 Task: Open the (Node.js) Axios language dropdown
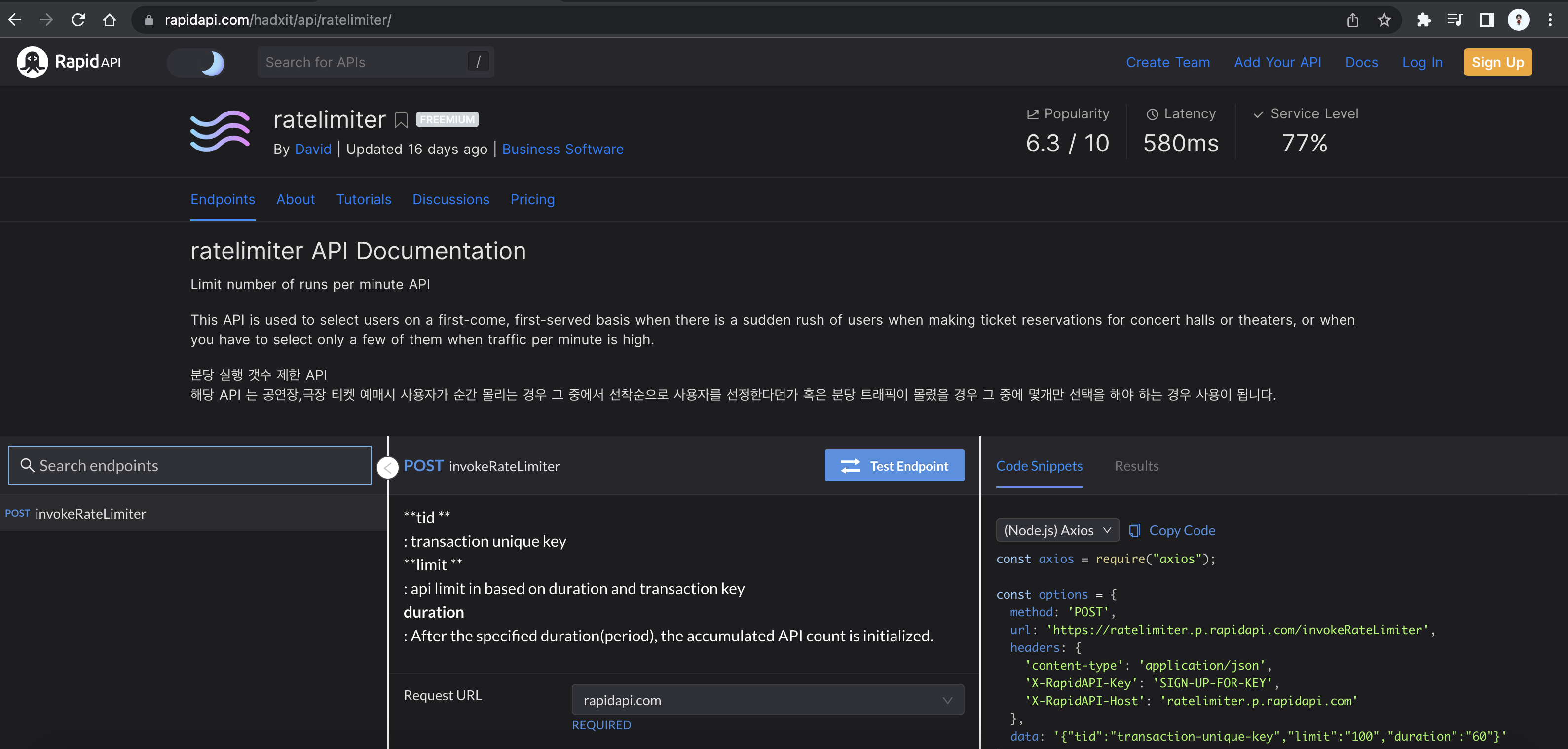1057,530
